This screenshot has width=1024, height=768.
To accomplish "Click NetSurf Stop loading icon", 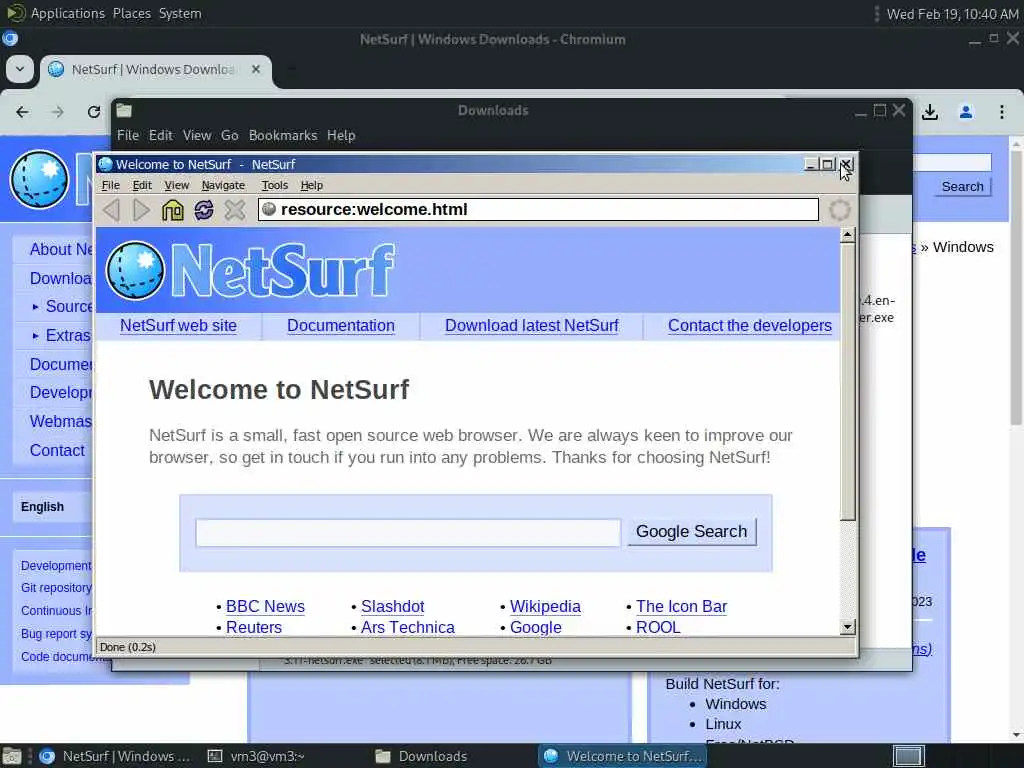I will 235,210.
